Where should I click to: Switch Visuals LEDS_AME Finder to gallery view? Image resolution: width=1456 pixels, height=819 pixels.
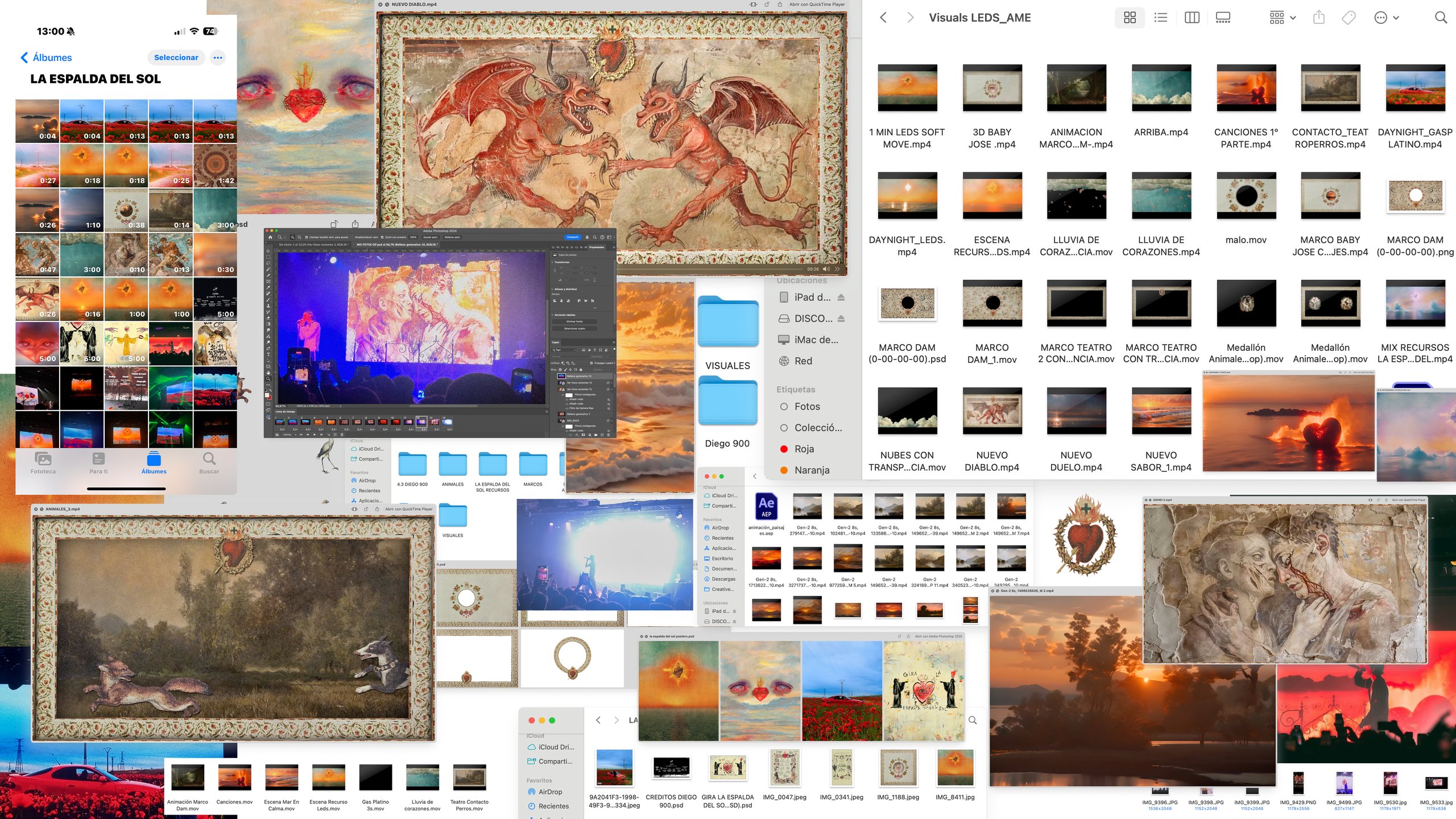coord(1223,18)
